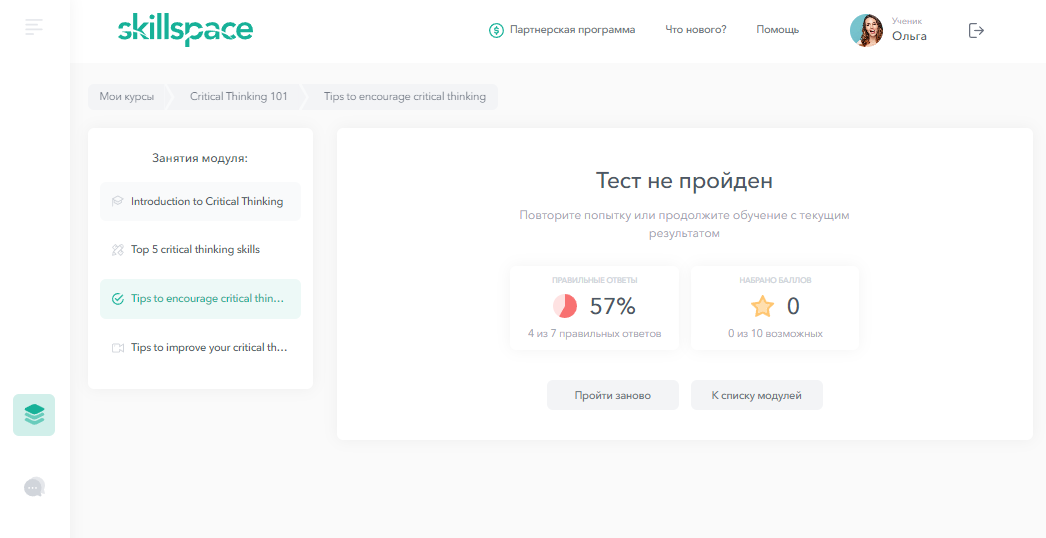Click the pie chart progress icon
This screenshot has width=1046, height=538.
tap(565, 306)
